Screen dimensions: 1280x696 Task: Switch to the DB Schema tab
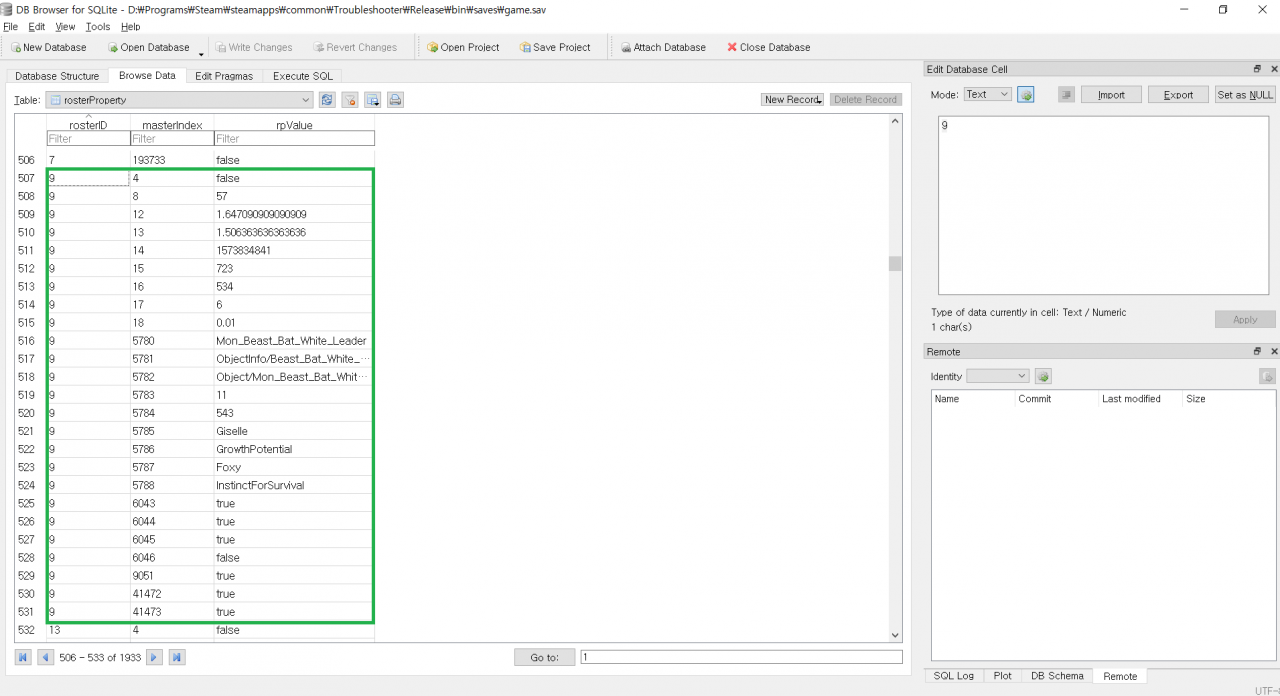(x=1057, y=676)
